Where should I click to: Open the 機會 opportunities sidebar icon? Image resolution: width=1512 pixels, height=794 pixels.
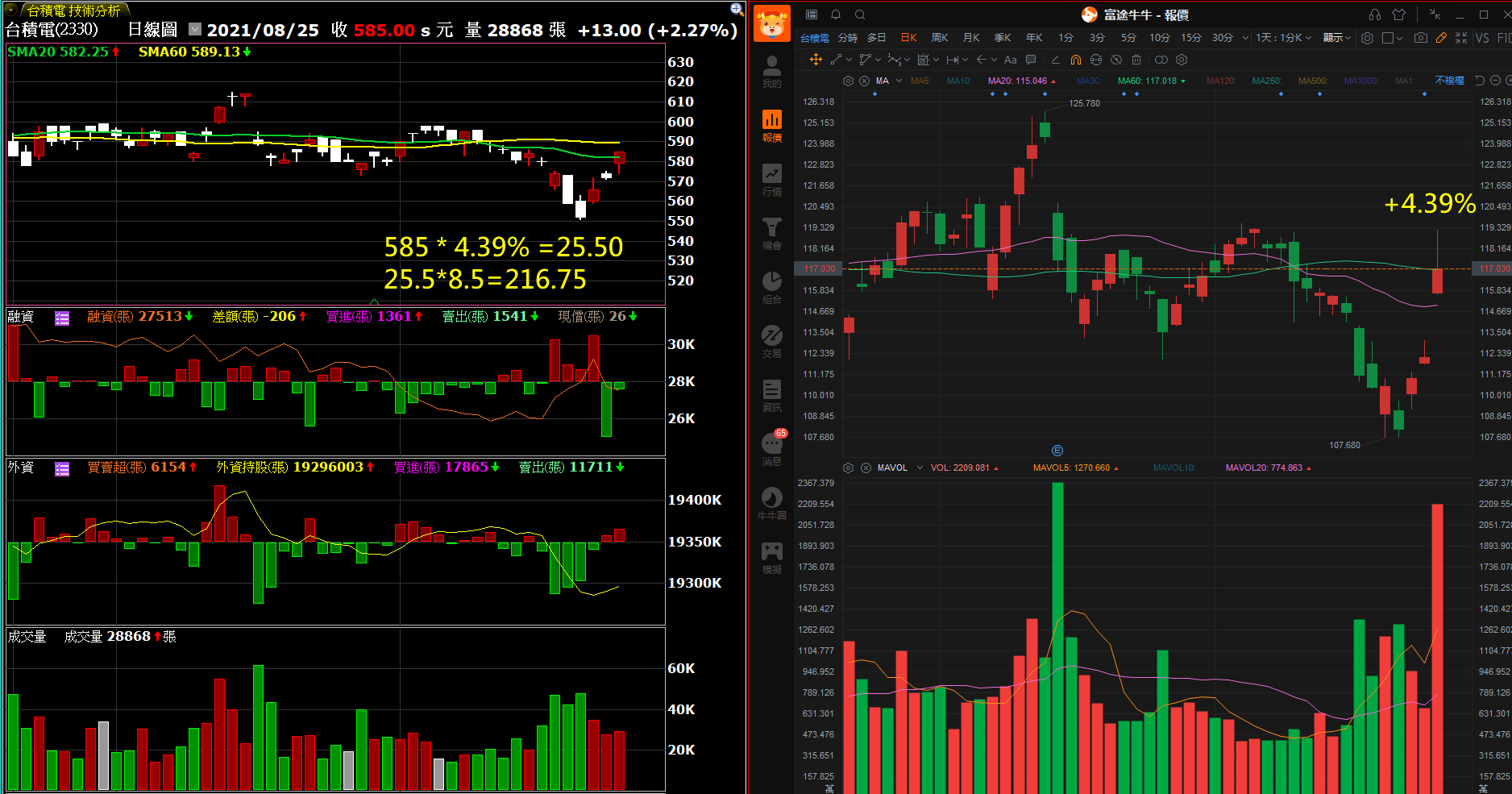pyautogui.click(x=771, y=234)
